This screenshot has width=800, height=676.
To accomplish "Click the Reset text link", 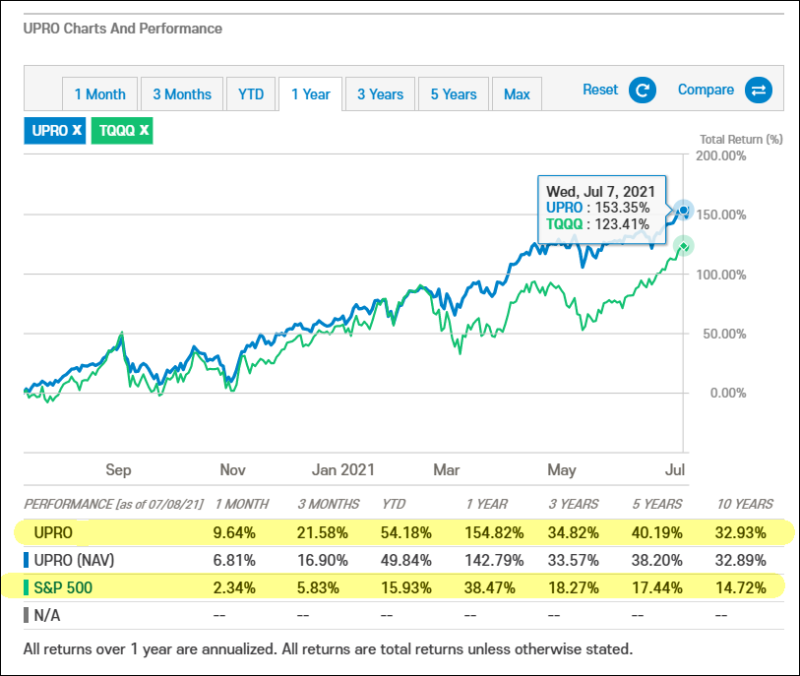I will tap(601, 90).
